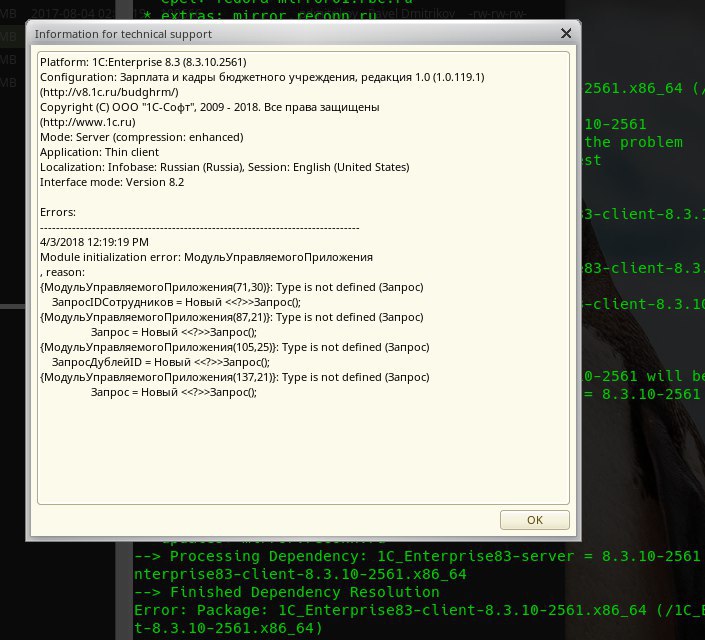Click the '(http://v8.1c.ru/budghrm/)' text
The height and width of the screenshot is (640, 705).
point(109,92)
